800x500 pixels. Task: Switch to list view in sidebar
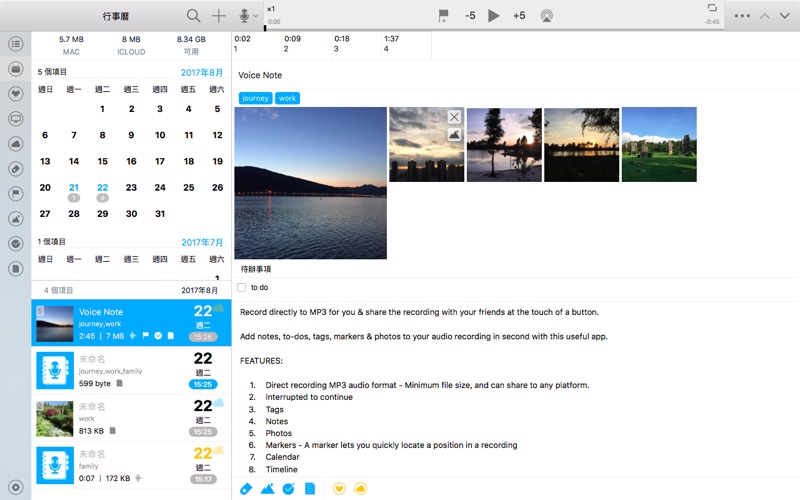pyautogui.click(x=16, y=44)
